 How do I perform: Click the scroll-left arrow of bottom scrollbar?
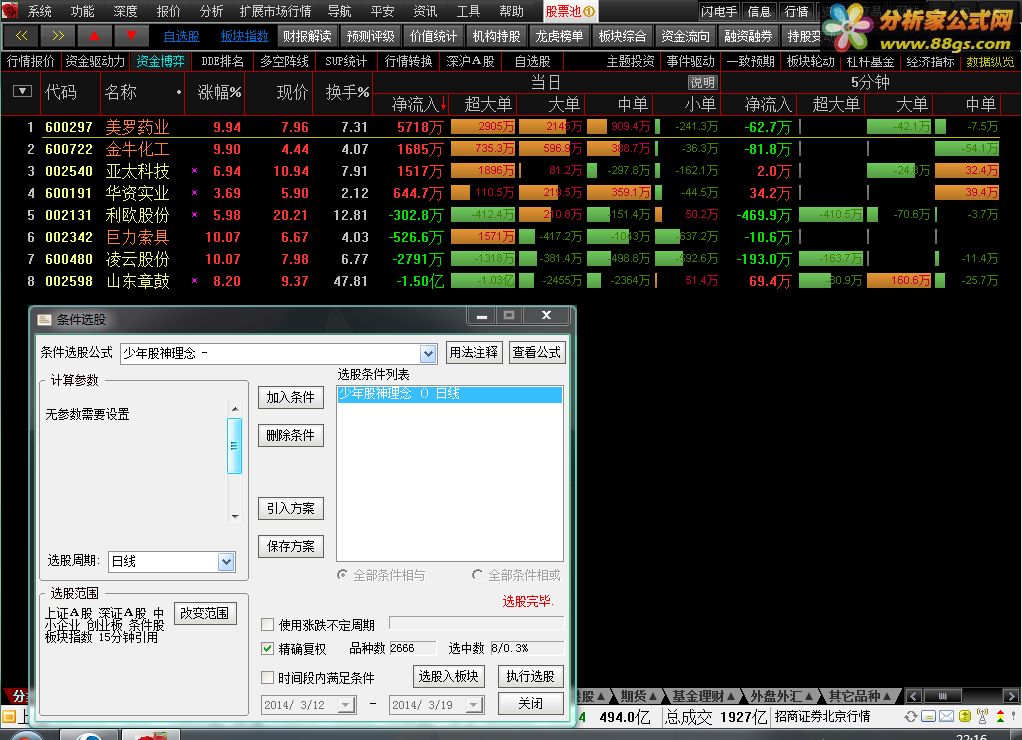(x=914, y=696)
